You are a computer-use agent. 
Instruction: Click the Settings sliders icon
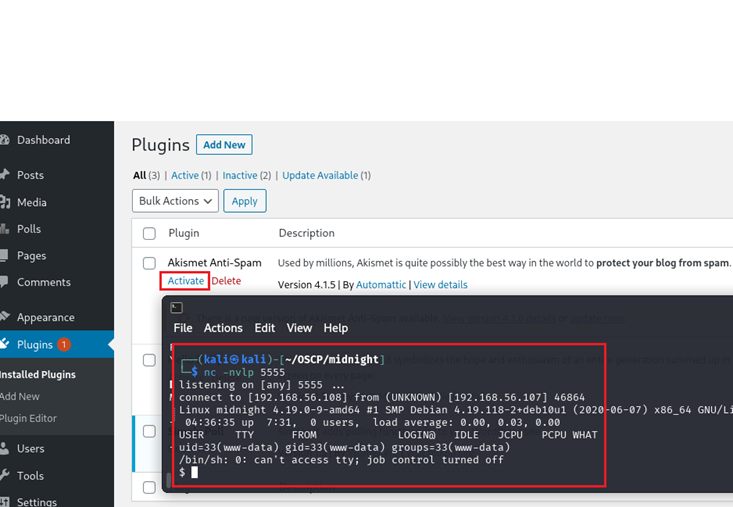[4, 502]
